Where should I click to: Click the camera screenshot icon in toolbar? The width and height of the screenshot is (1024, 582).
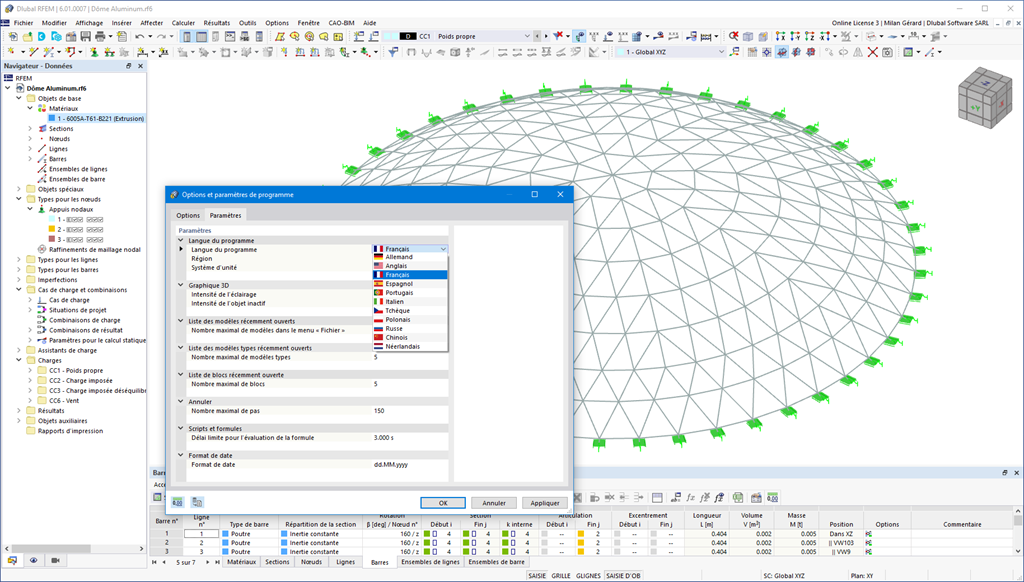[888, 52]
